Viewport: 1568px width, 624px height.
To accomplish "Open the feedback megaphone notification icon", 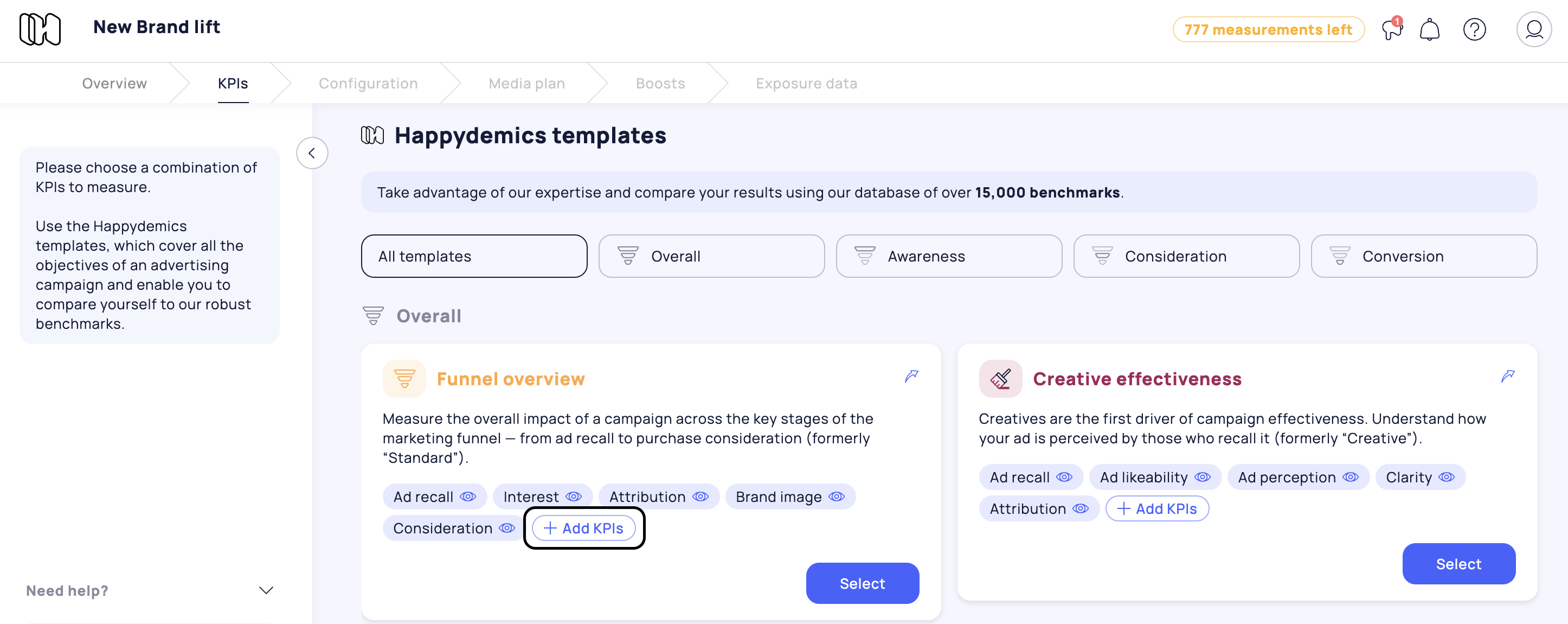I will pos(1391,29).
